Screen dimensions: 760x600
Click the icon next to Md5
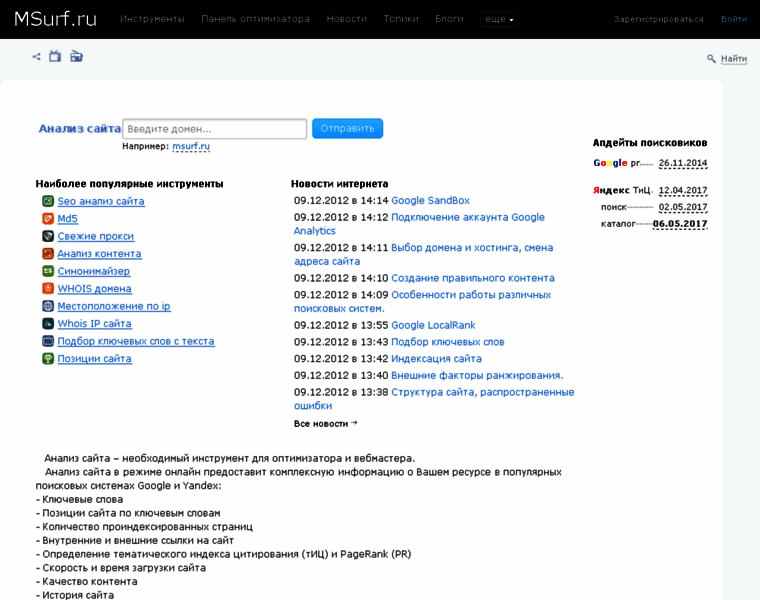[48, 219]
